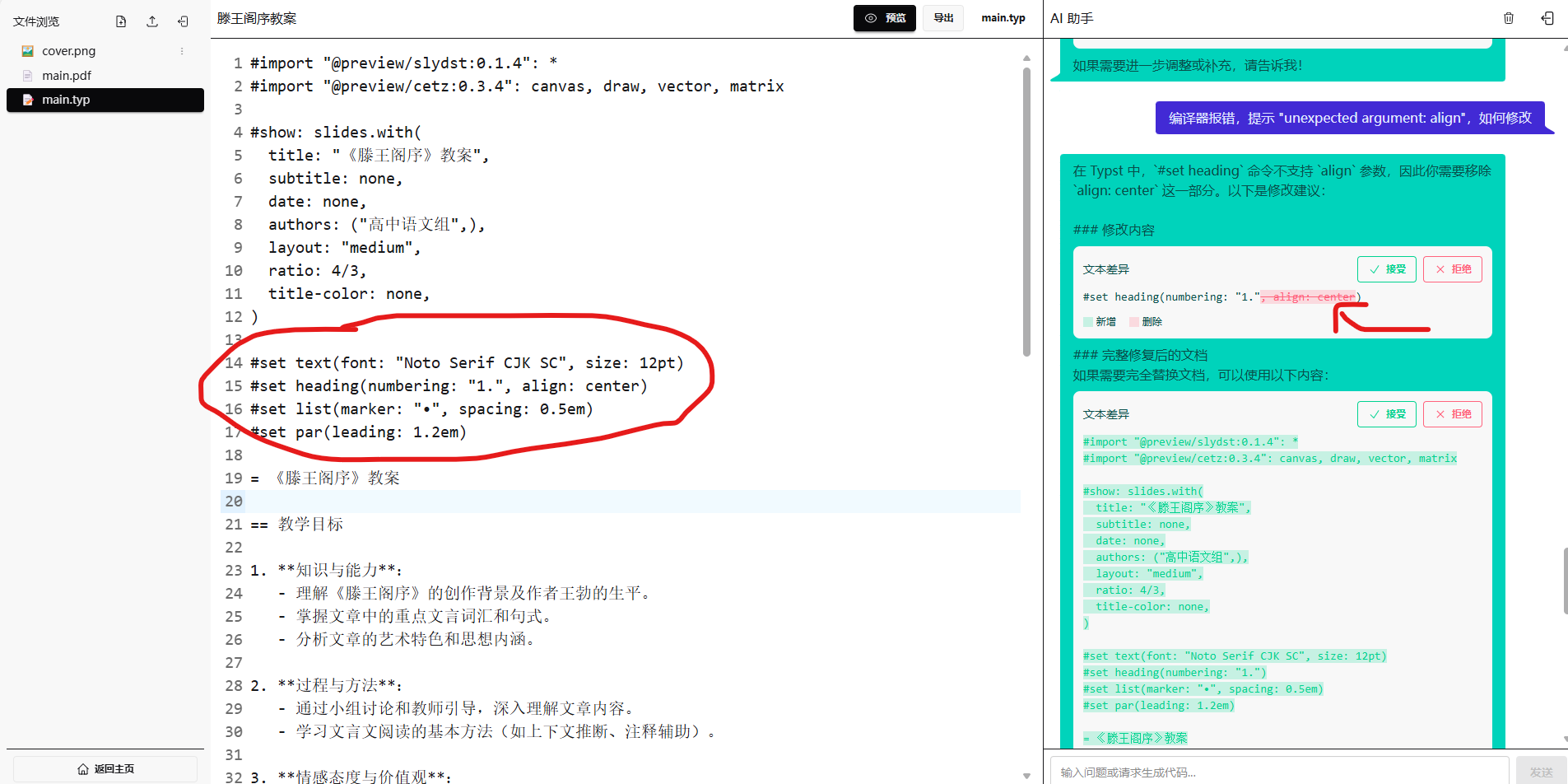Reject the first 文本差异 suggestion
1568x784 pixels.
1452,268
